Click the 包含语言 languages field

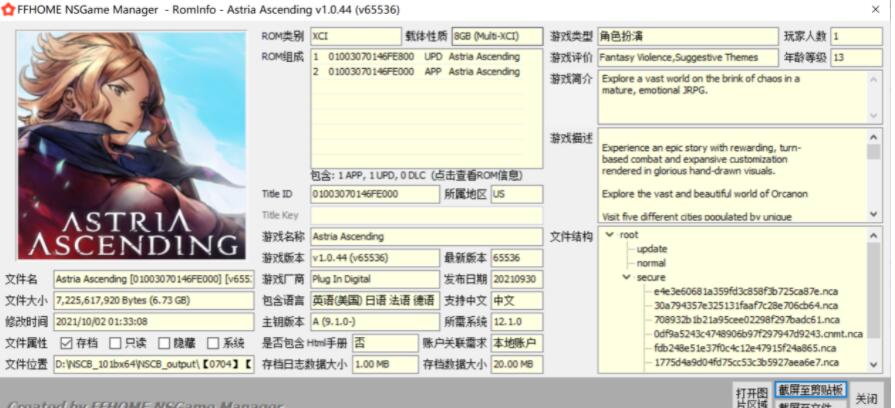click(x=374, y=300)
